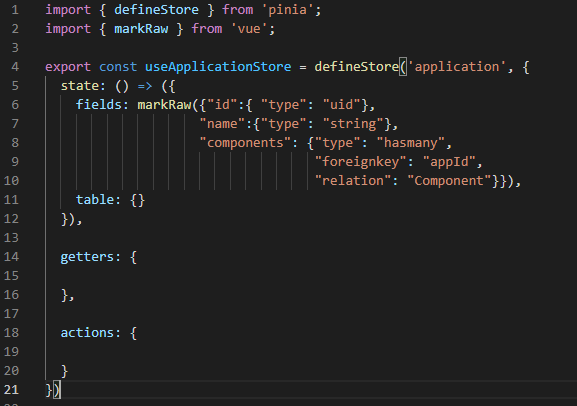The height and width of the screenshot is (406, 577).
Task: Click the export keyword on line 4
Action: (68, 67)
